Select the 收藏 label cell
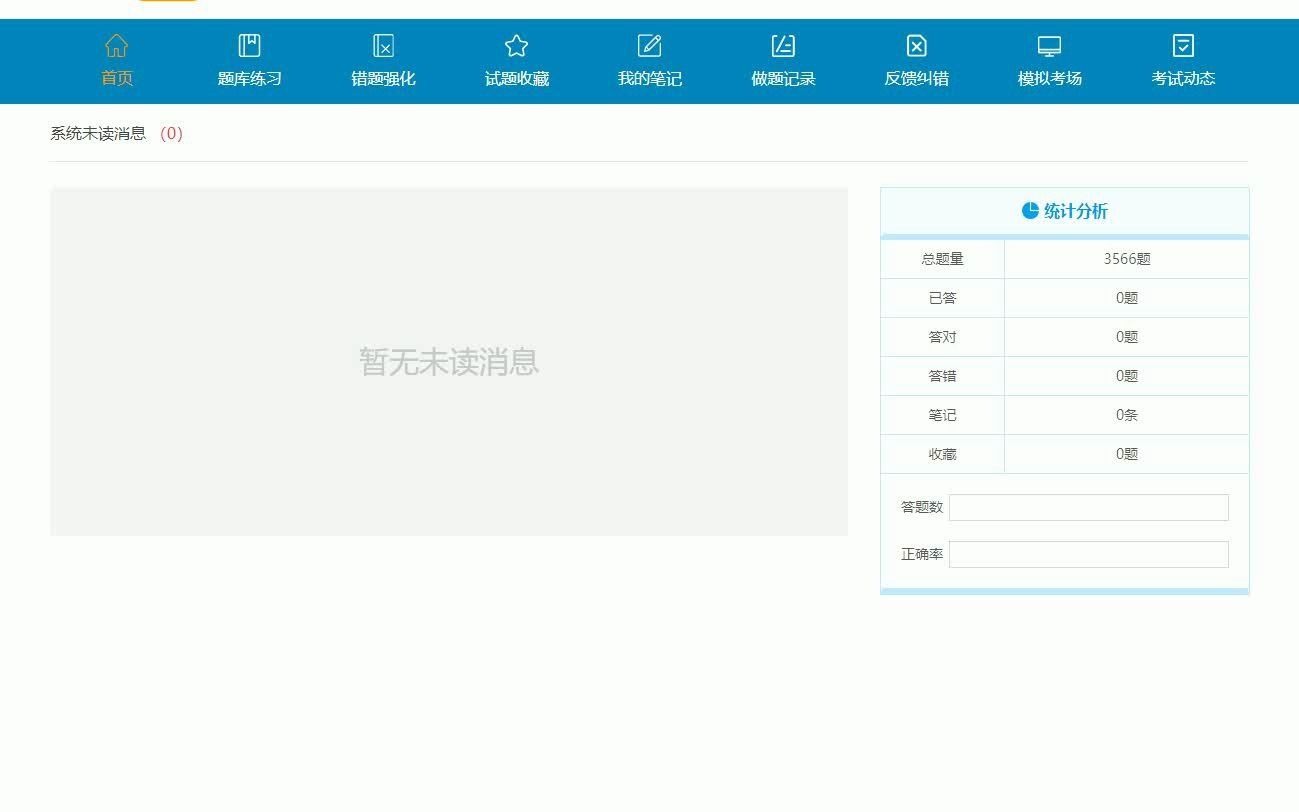Viewport: 1299px width, 812px height. [x=942, y=454]
